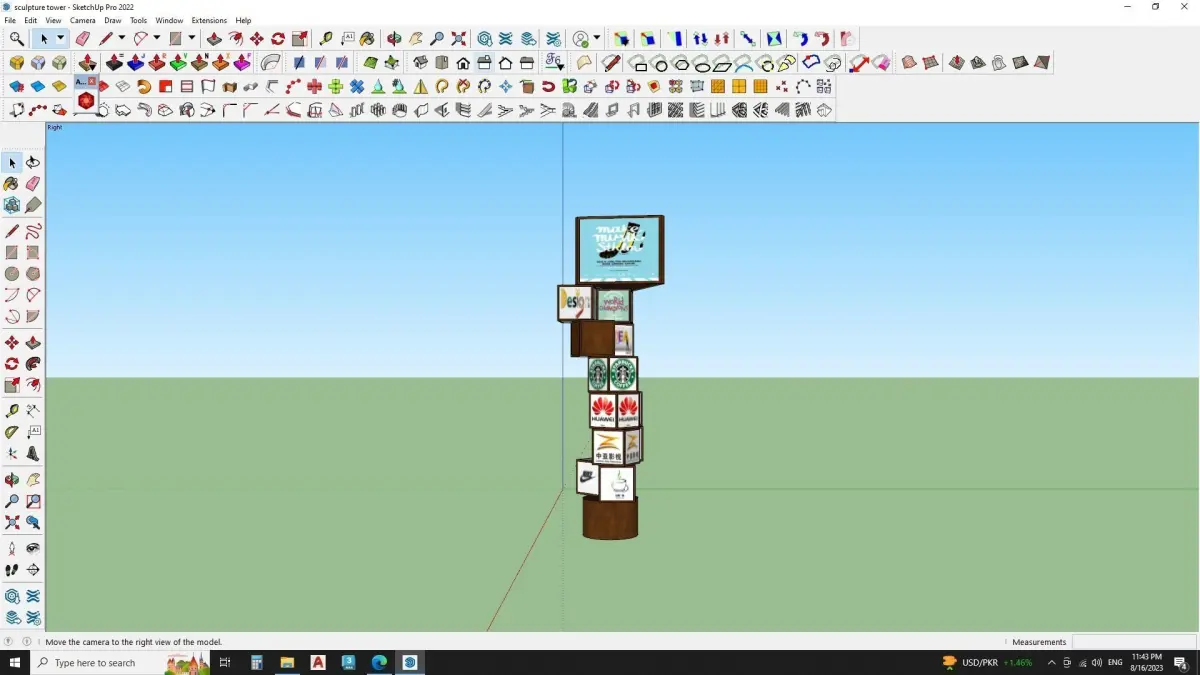
Task: Click Zoom Extents in the top toolbar
Action: [x=459, y=39]
